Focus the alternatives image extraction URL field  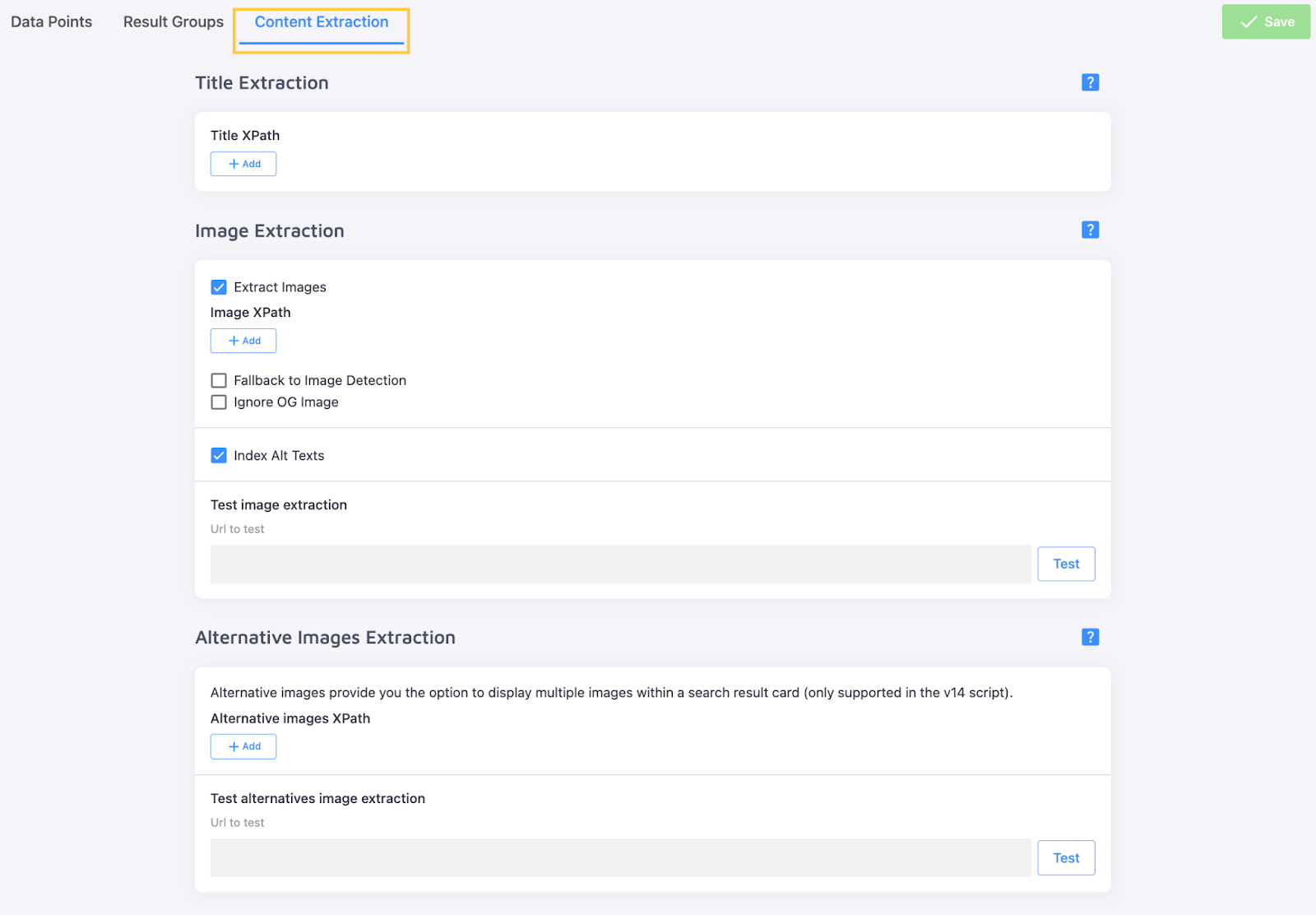click(x=620, y=858)
